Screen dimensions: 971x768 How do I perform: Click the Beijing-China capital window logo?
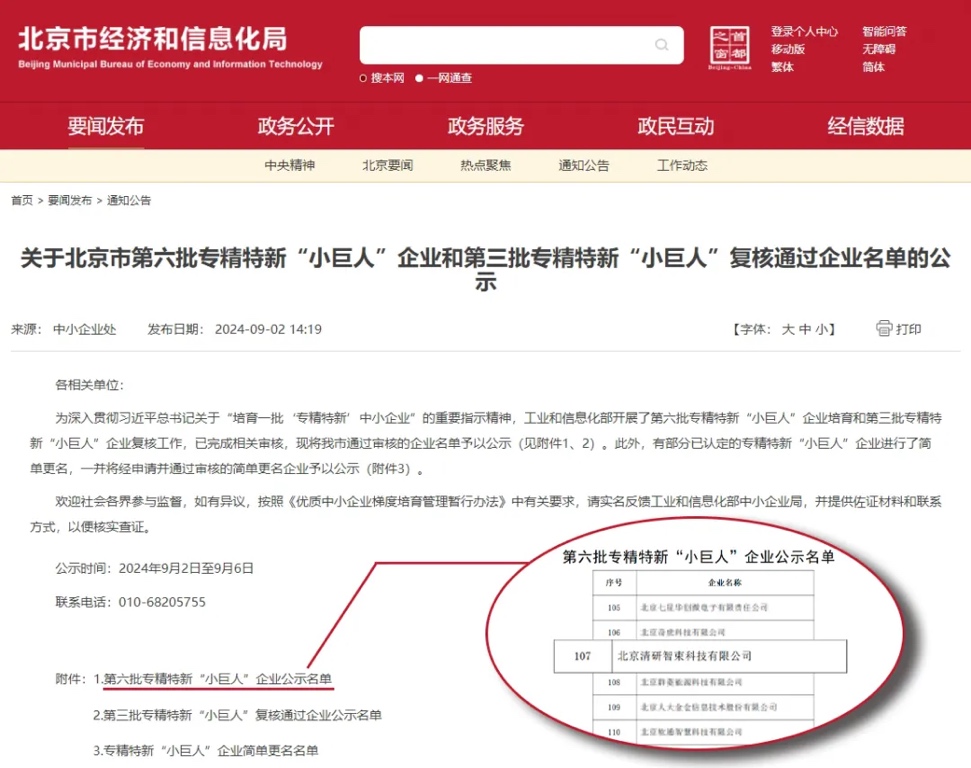point(729,48)
